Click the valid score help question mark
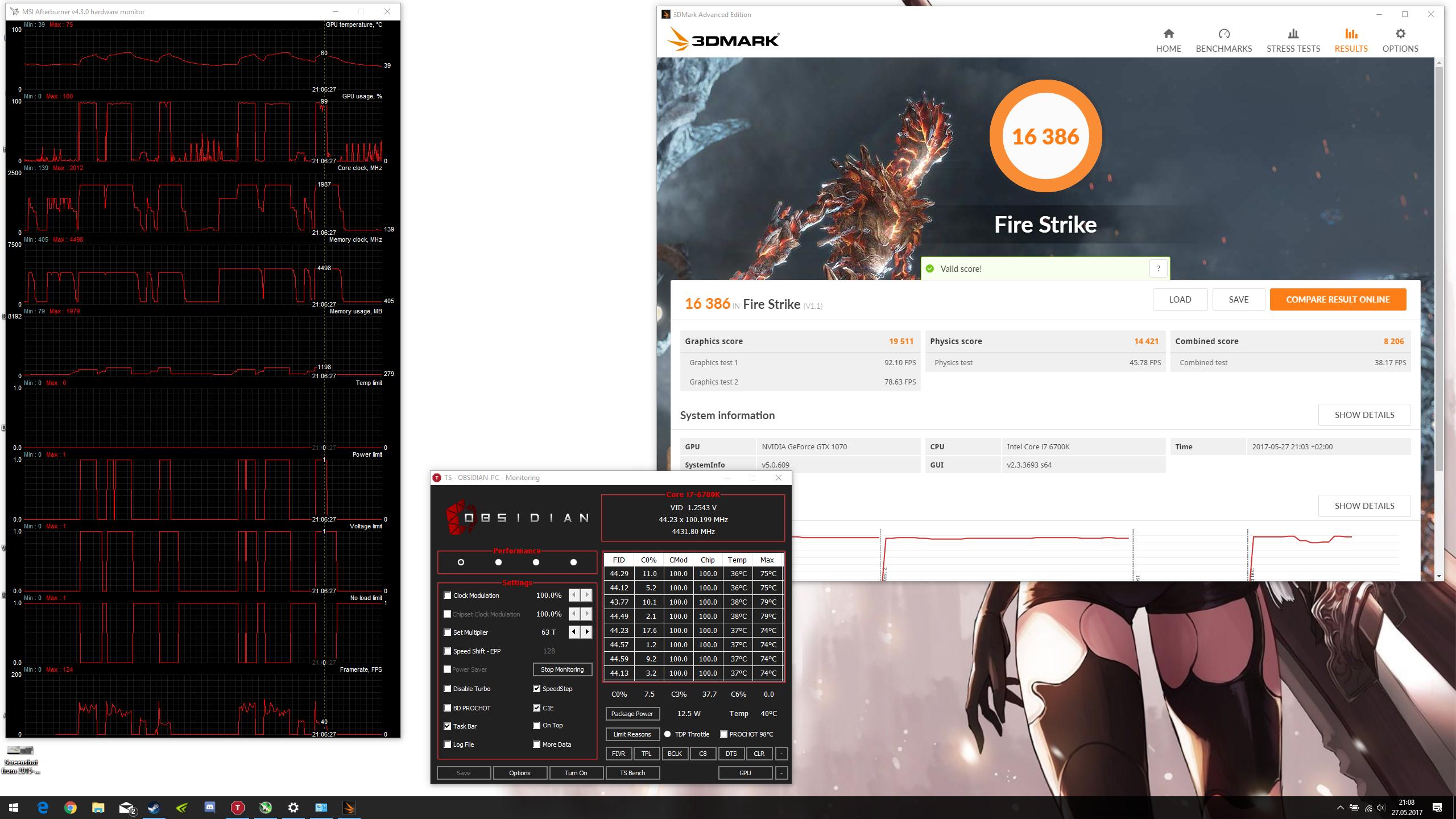 [1158, 268]
